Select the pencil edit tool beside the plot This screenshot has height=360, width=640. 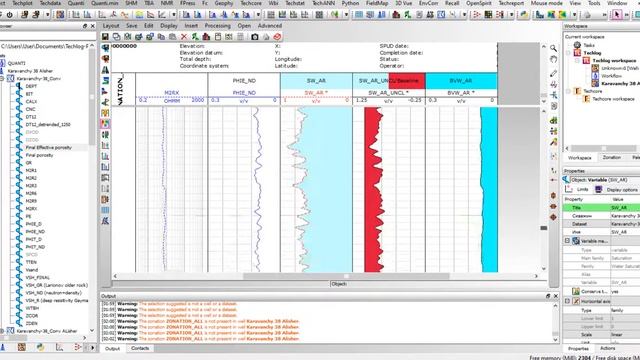point(553,73)
